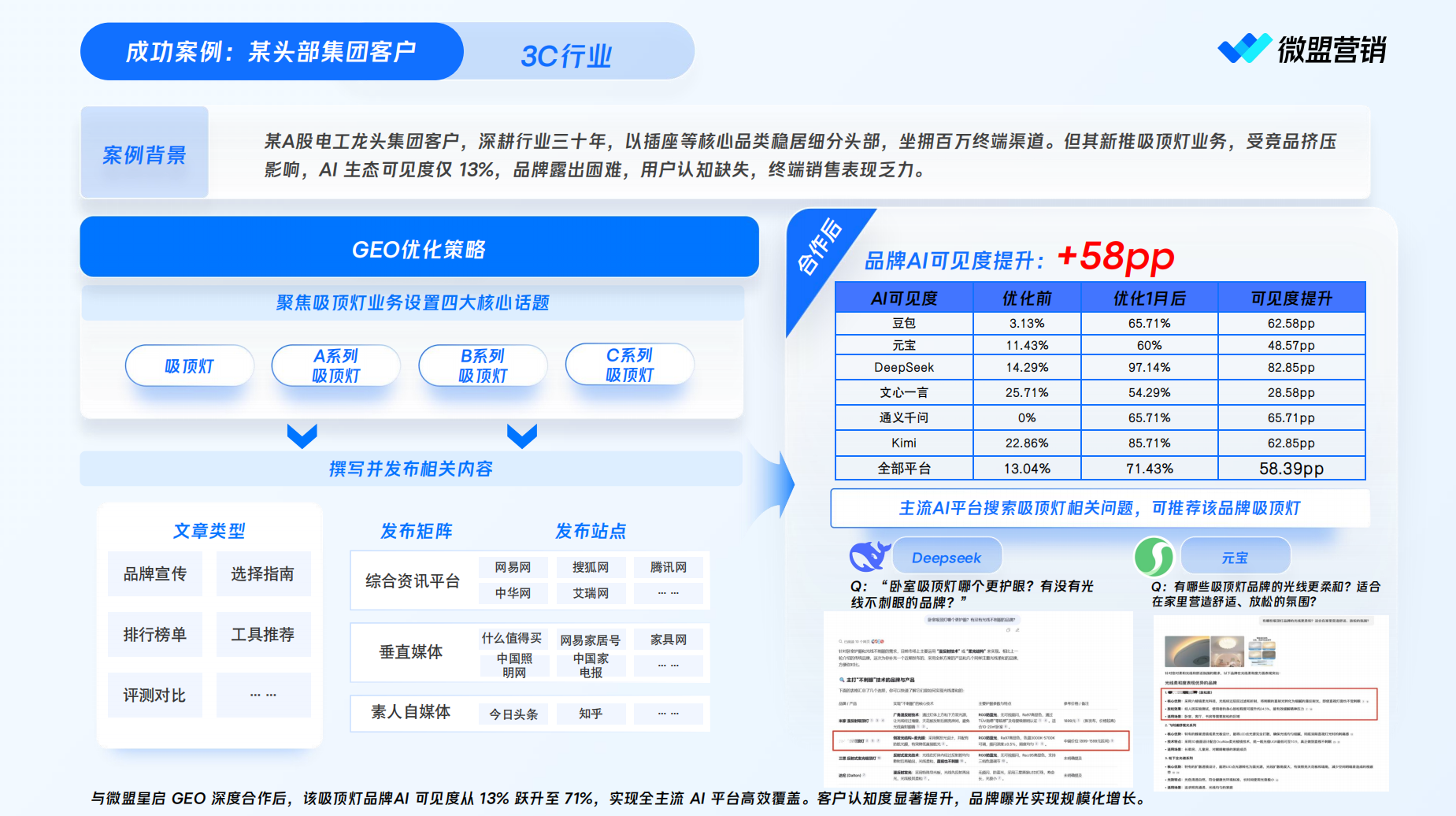Open the 元宝 answer screenshot thumbnail
This screenshot has width=1456, height=816.
1271,703
